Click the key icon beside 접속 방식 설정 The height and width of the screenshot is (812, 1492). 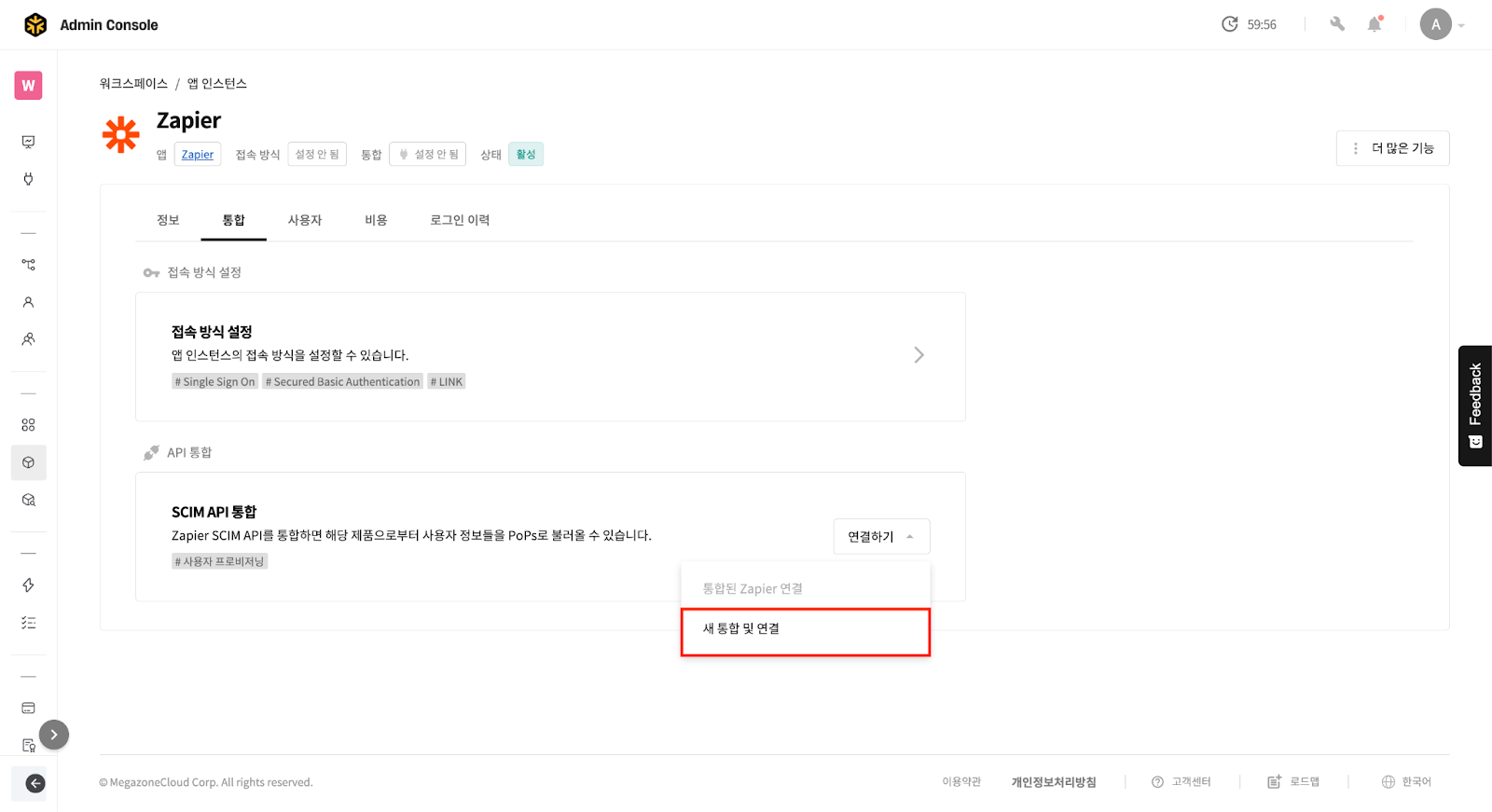[151, 273]
